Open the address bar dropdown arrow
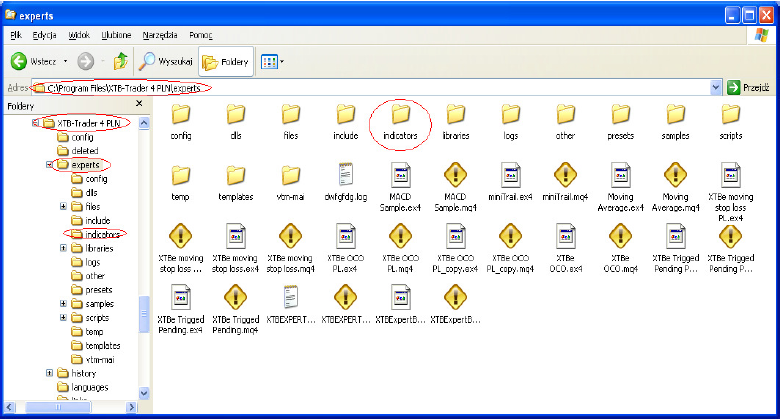Screen dimensions: 780x419 [717, 88]
